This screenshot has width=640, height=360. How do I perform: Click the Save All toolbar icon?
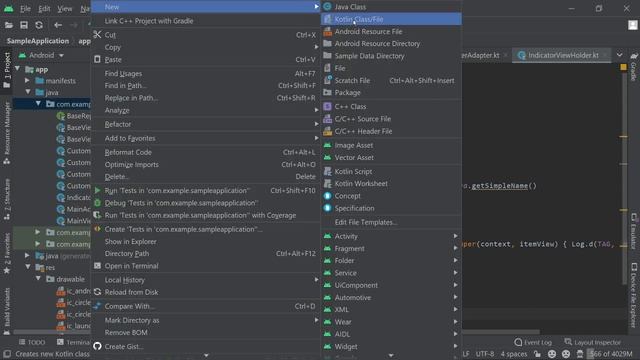24,25
